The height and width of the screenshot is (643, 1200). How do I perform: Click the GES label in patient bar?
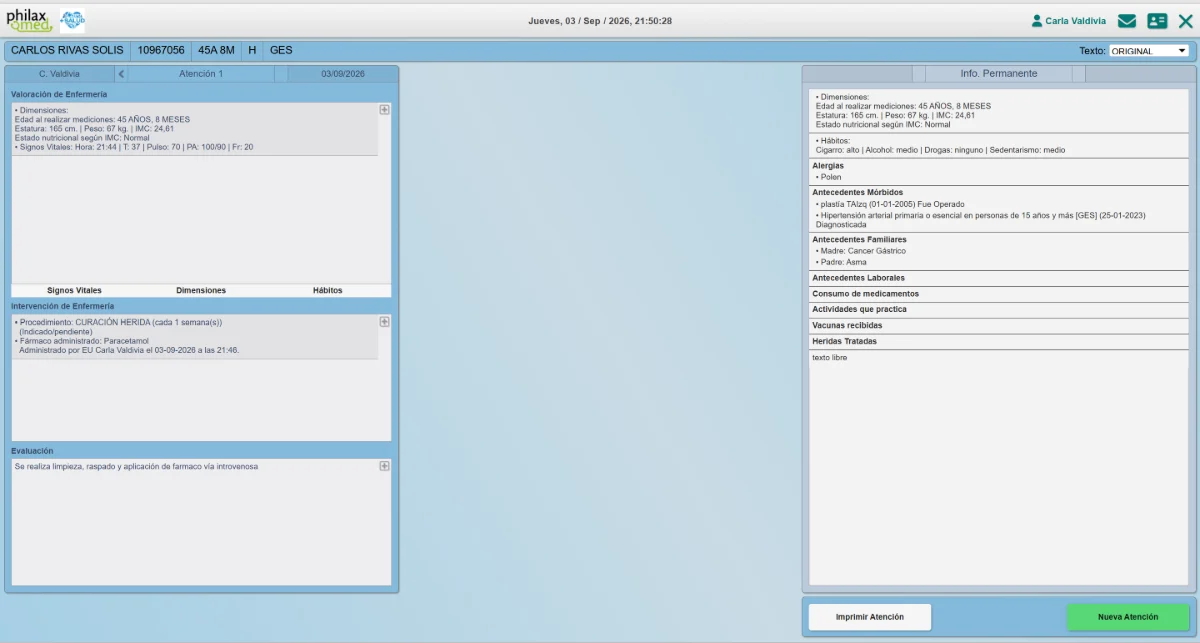click(281, 50)
